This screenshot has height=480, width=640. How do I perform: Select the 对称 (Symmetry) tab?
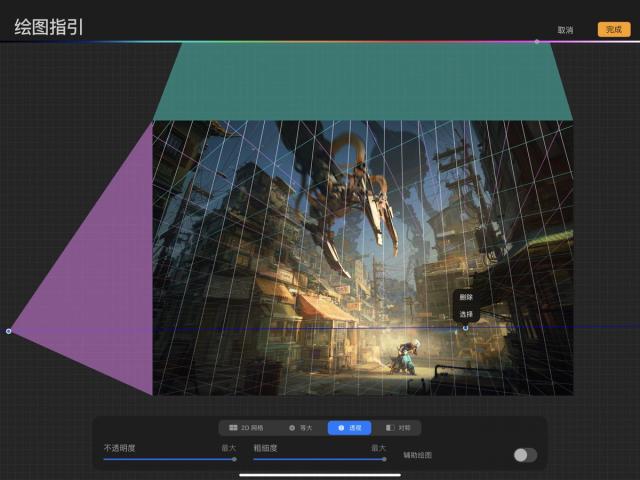coord(398,428)
